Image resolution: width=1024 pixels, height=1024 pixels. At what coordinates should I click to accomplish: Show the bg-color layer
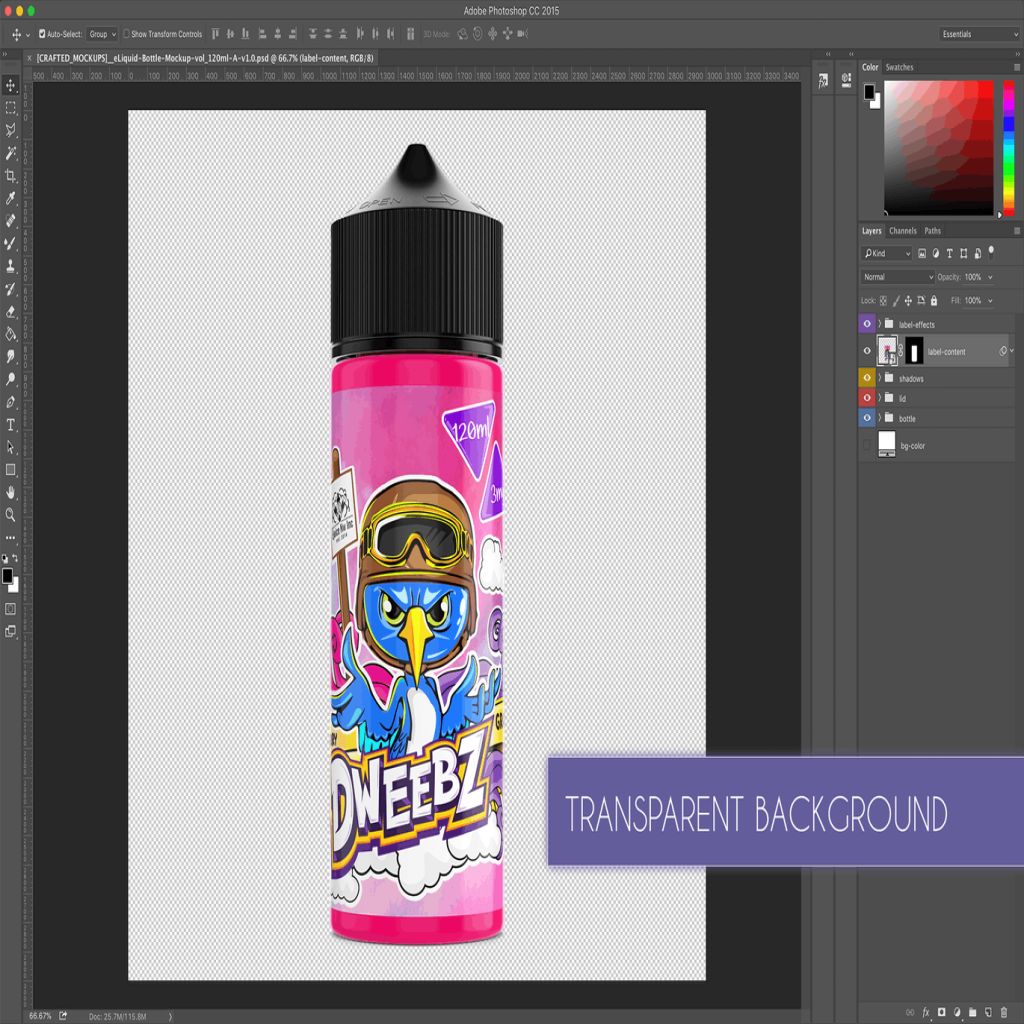(x=867, y=445)
